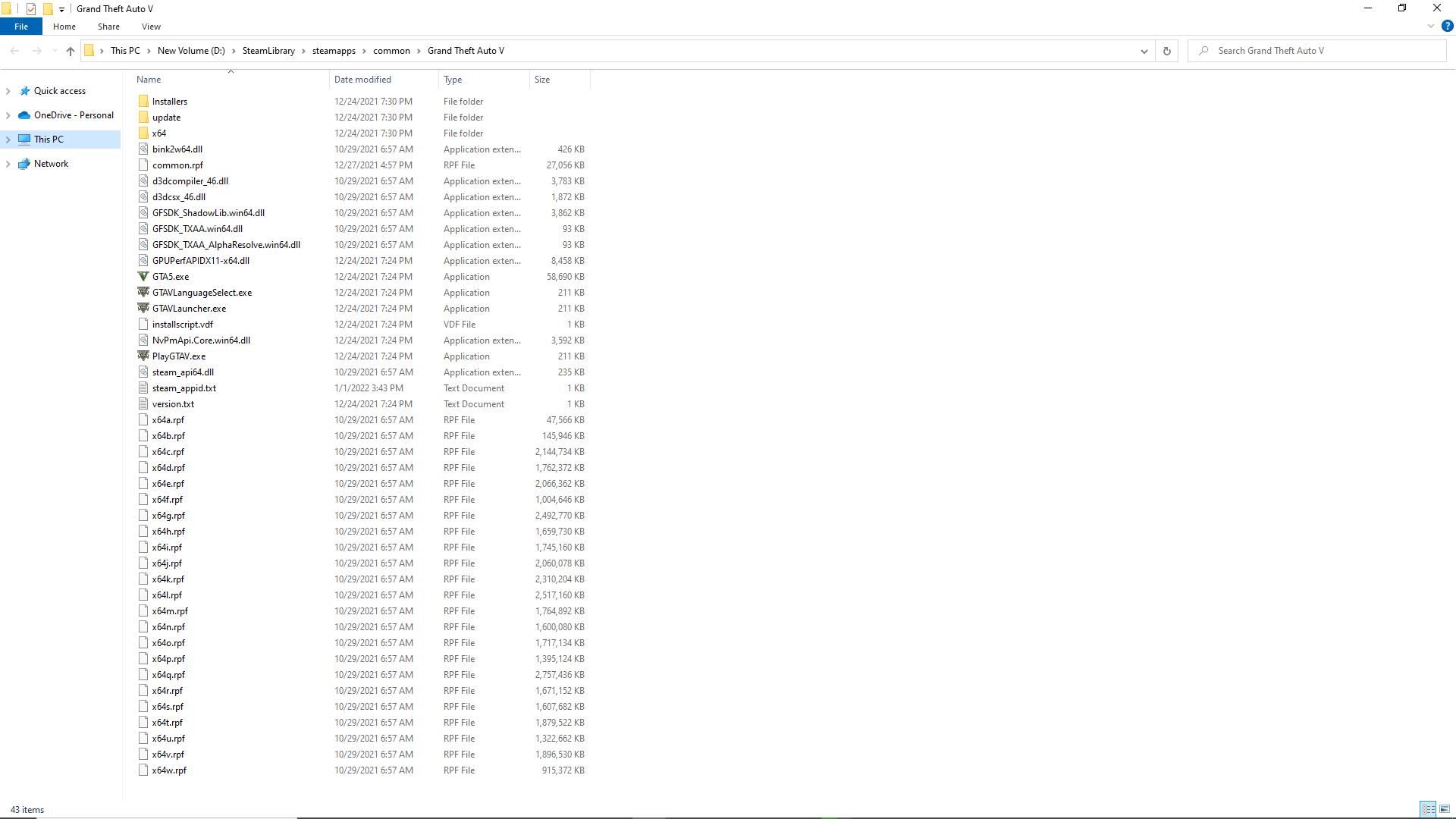The image size is (1456, 819).
Task: Click New folder icon in title bar
Action: pos(48,9)
